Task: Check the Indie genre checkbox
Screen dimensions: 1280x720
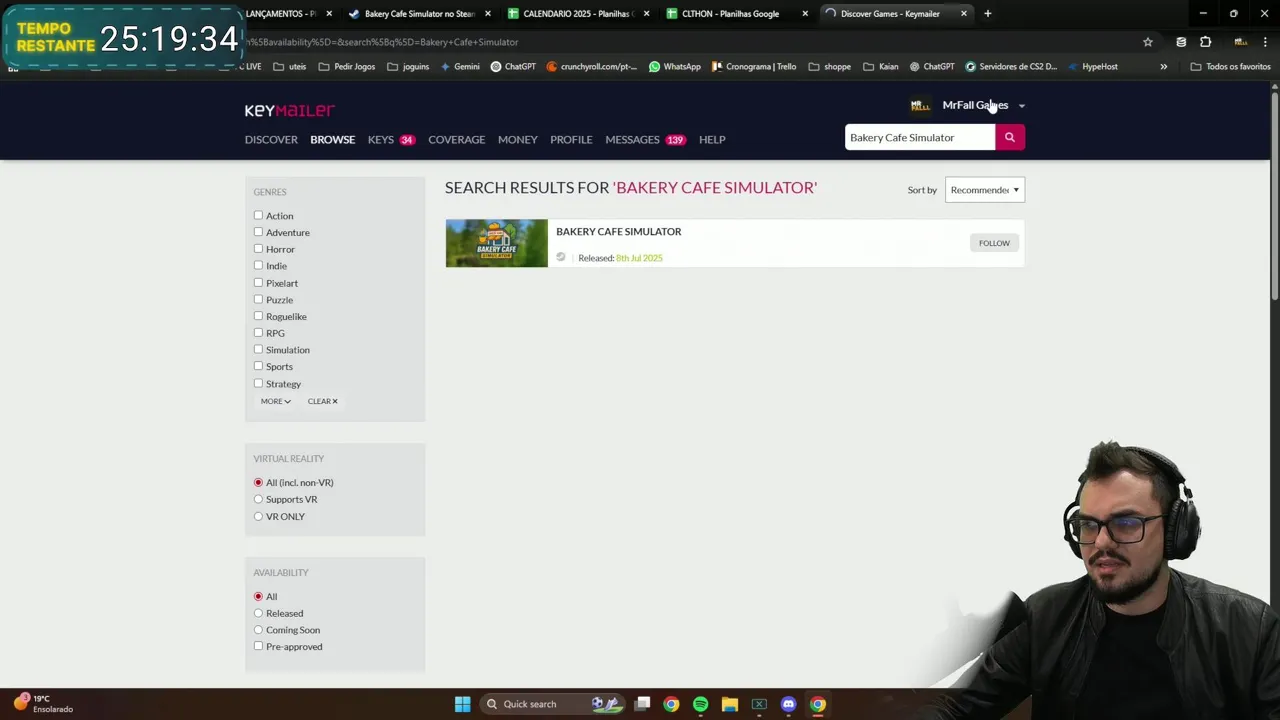Action: pos(258,265)
